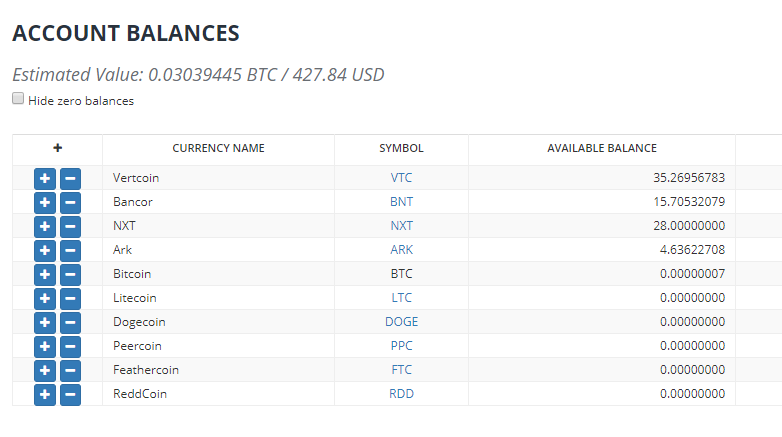The width and height of the screenshot is (782, 437).
Task: Click the plus deposit icon for Litecoin
Action: coord(45,298)
